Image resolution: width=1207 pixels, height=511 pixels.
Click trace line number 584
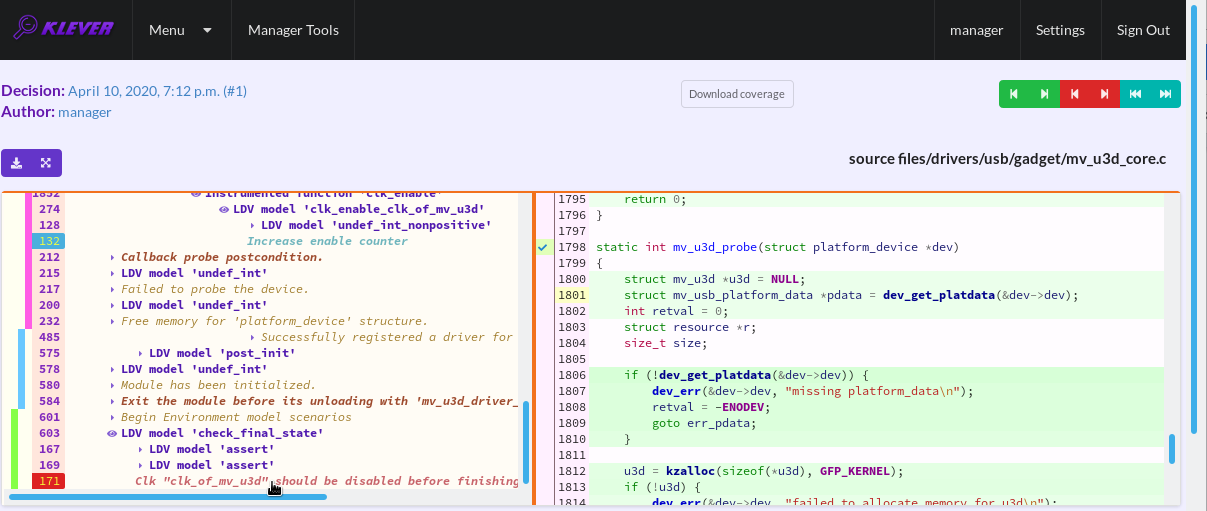[x=50, y=401]
